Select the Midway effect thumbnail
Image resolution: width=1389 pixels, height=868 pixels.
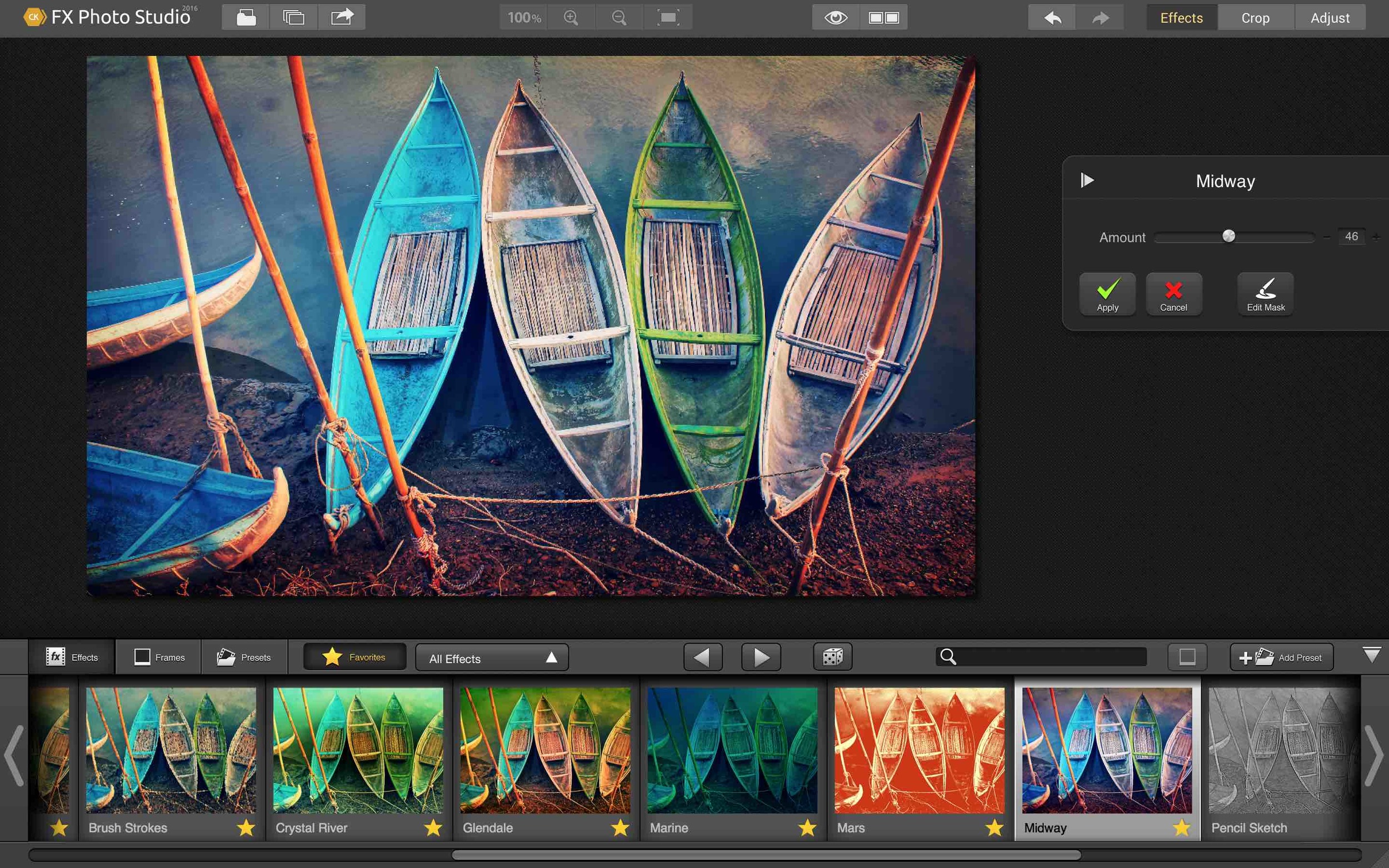(x=1107, y=750)
